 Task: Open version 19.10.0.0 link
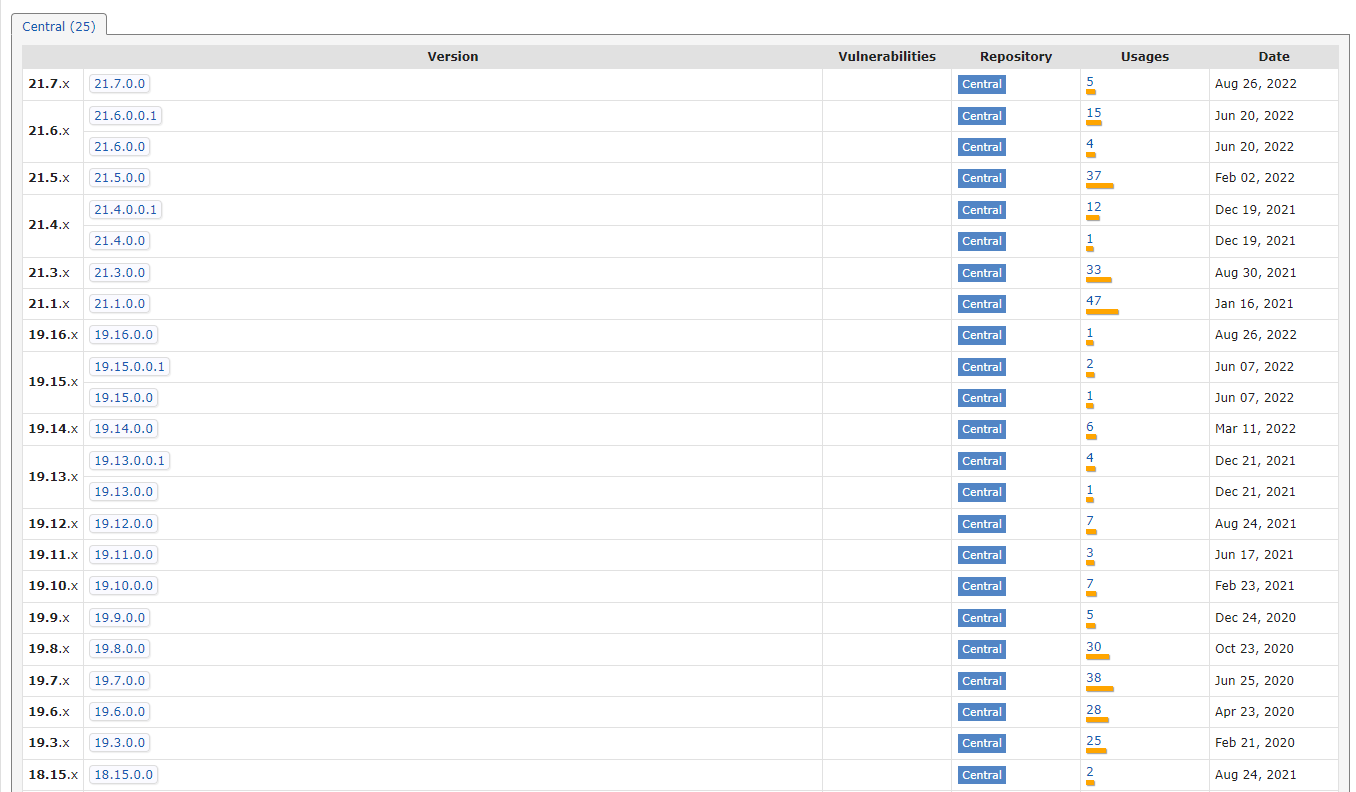point(124,586)
